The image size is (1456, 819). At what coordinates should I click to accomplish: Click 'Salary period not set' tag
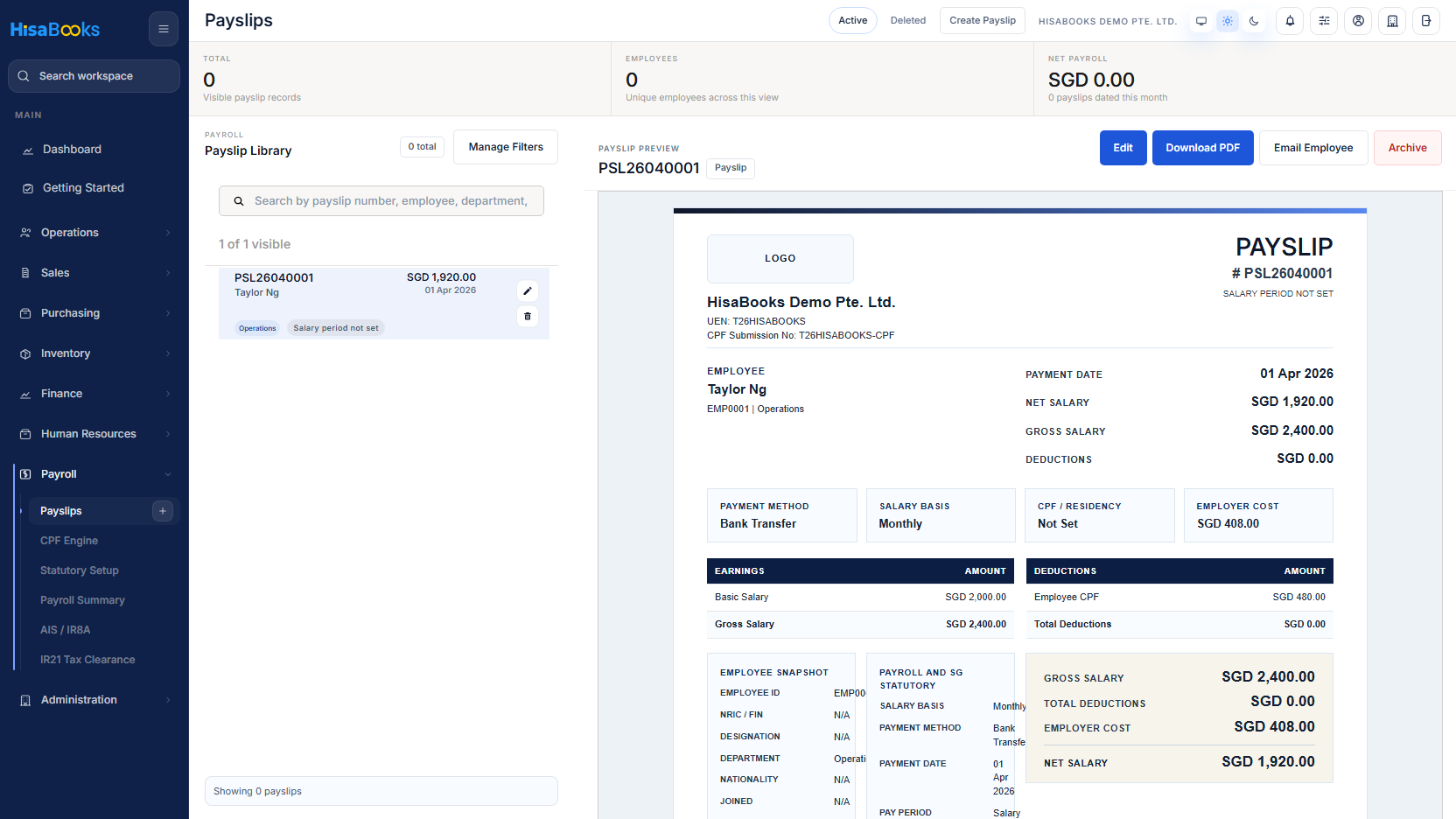(x=336, y=328)
